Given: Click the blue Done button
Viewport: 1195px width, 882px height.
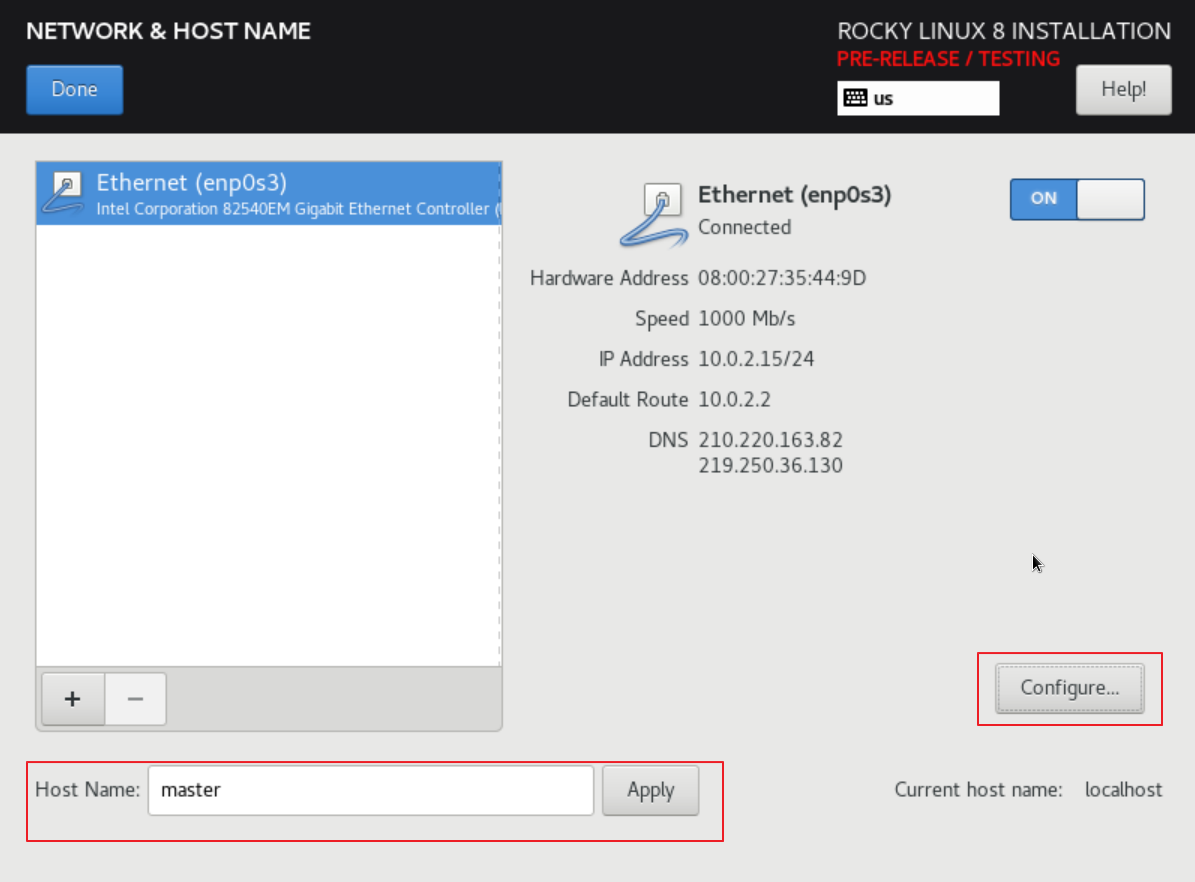Looking at the screenshot, I should [x=74, y=89].
